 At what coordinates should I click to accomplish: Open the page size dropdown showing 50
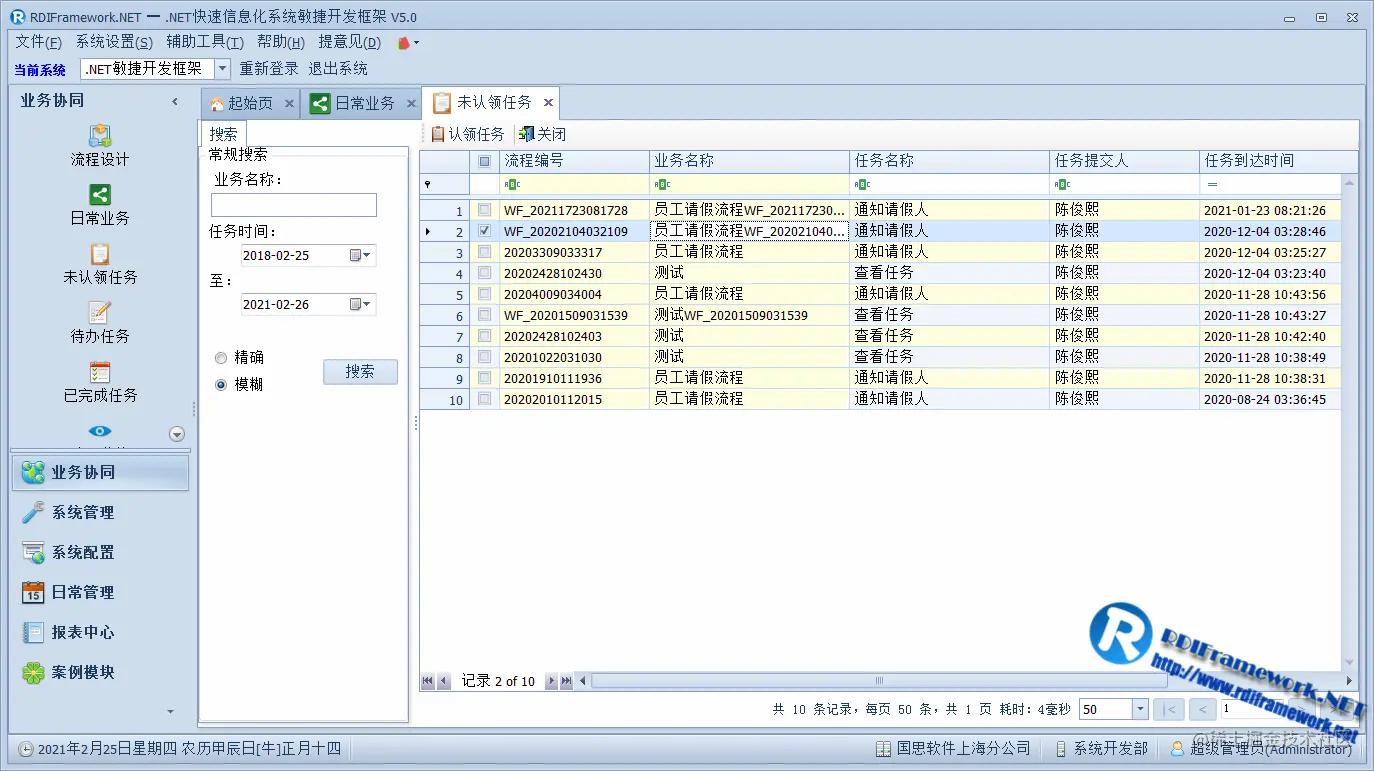(x=1140, y=709)
